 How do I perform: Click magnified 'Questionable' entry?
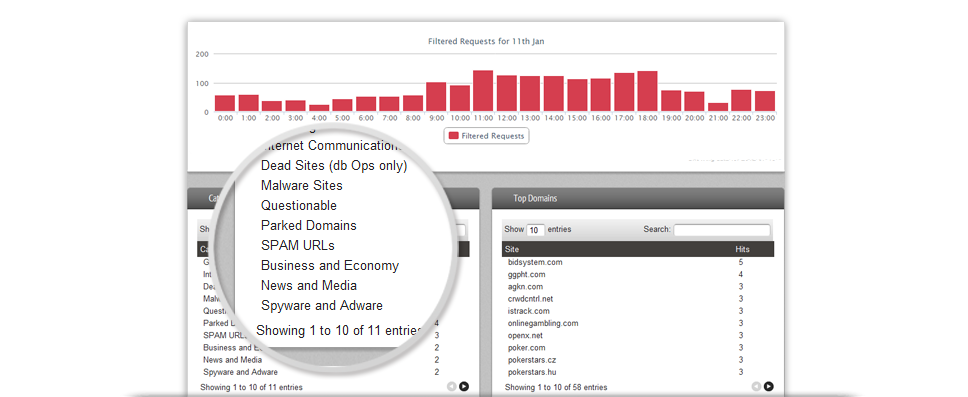(x=299, y=206)
